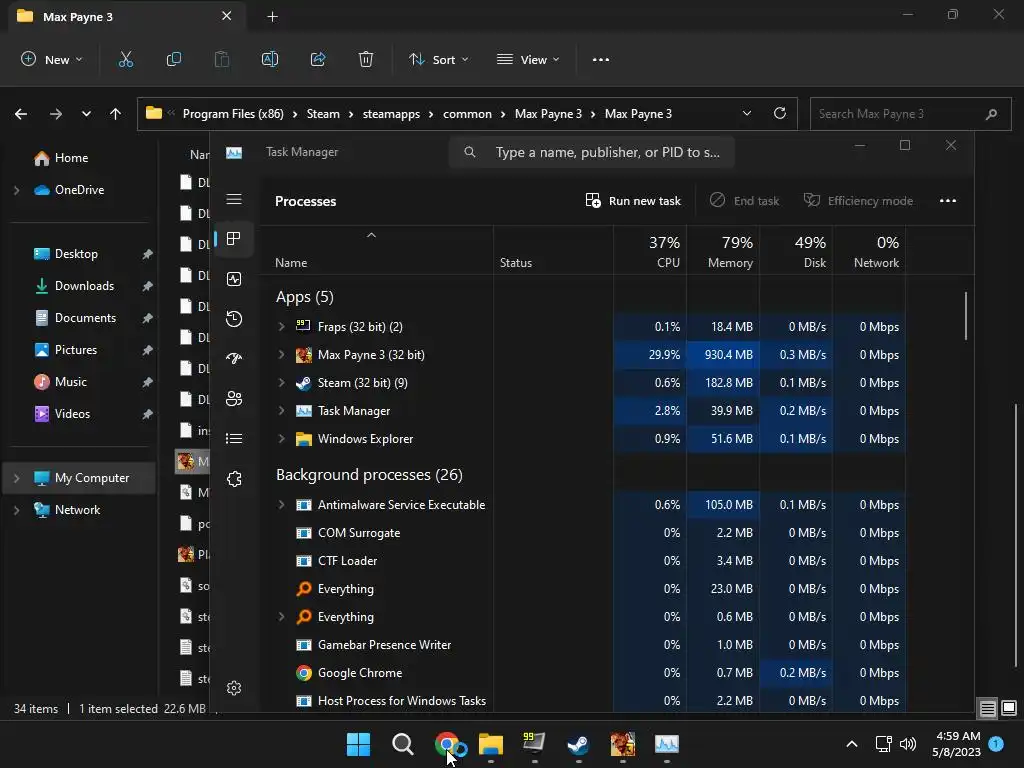Open the Performance page in Task Manager sidebar

coord(234,279)
